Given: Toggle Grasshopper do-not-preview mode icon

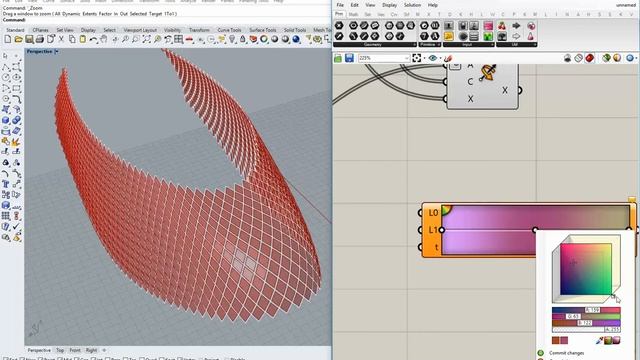Looking at the screenshot, I should click(x=567, y=58).
